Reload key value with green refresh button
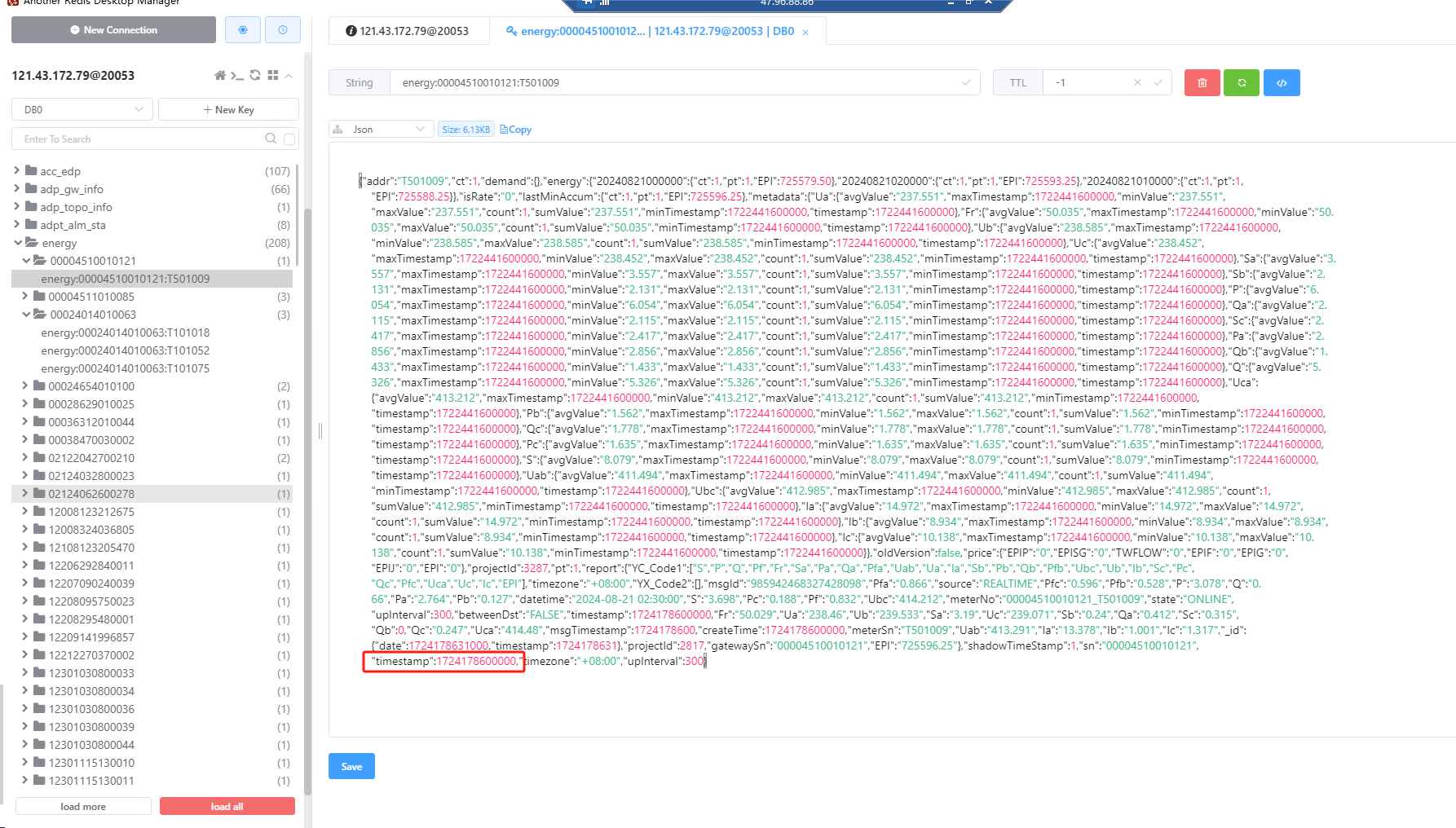Viewport: 1456px width, 828px height. coord(1242,83)
